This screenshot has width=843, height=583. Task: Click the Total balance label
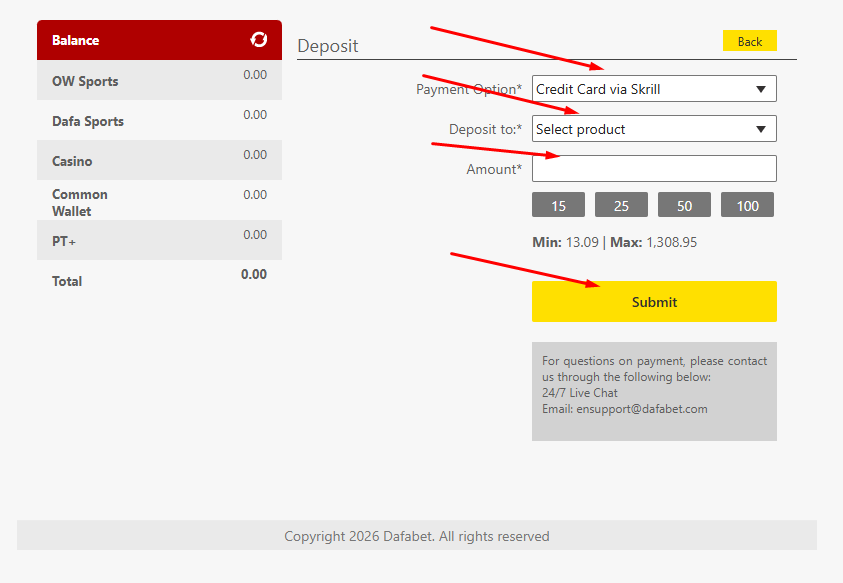[x=67, y=281]
